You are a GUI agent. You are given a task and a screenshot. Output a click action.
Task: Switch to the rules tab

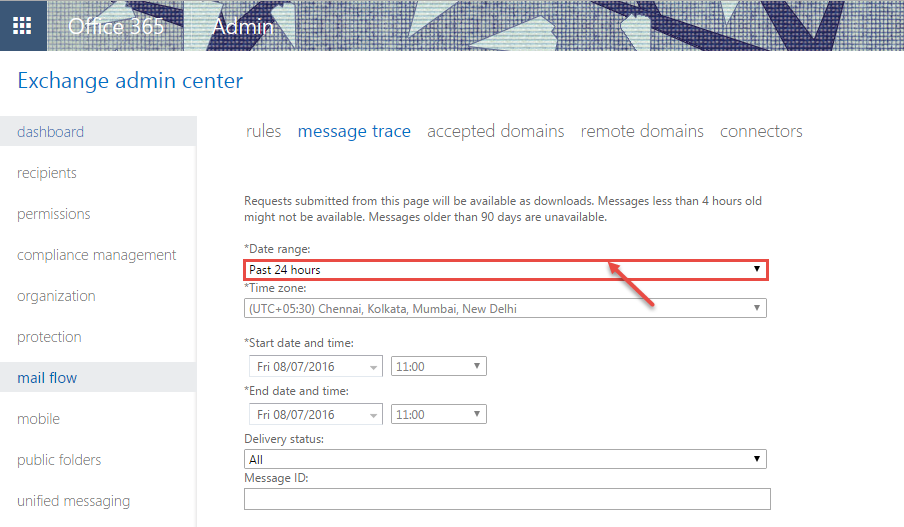tap(263, 131)
